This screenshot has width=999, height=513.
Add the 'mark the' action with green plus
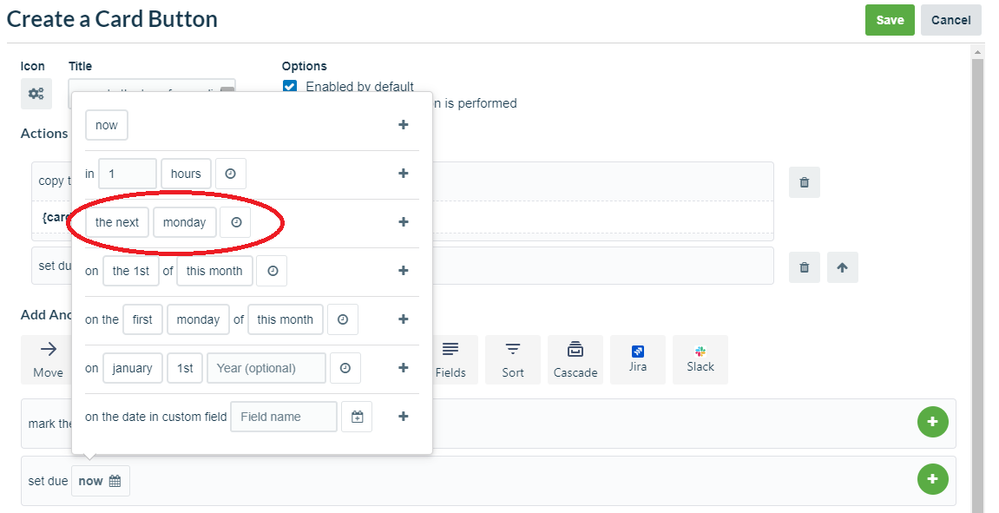[x=933, y=422]
